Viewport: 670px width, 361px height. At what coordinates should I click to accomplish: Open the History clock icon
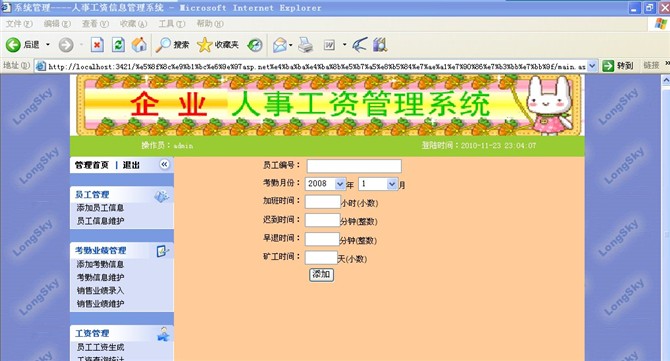tap(255, 45)
